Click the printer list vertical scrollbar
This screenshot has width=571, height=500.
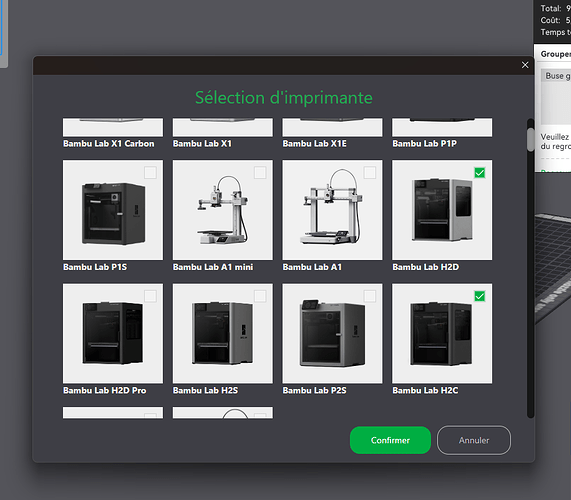(530, 268)
